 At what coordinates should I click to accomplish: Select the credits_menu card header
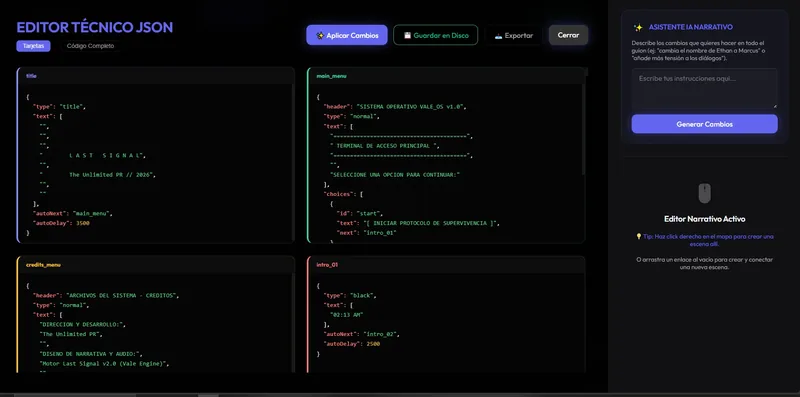pos(156,265)
